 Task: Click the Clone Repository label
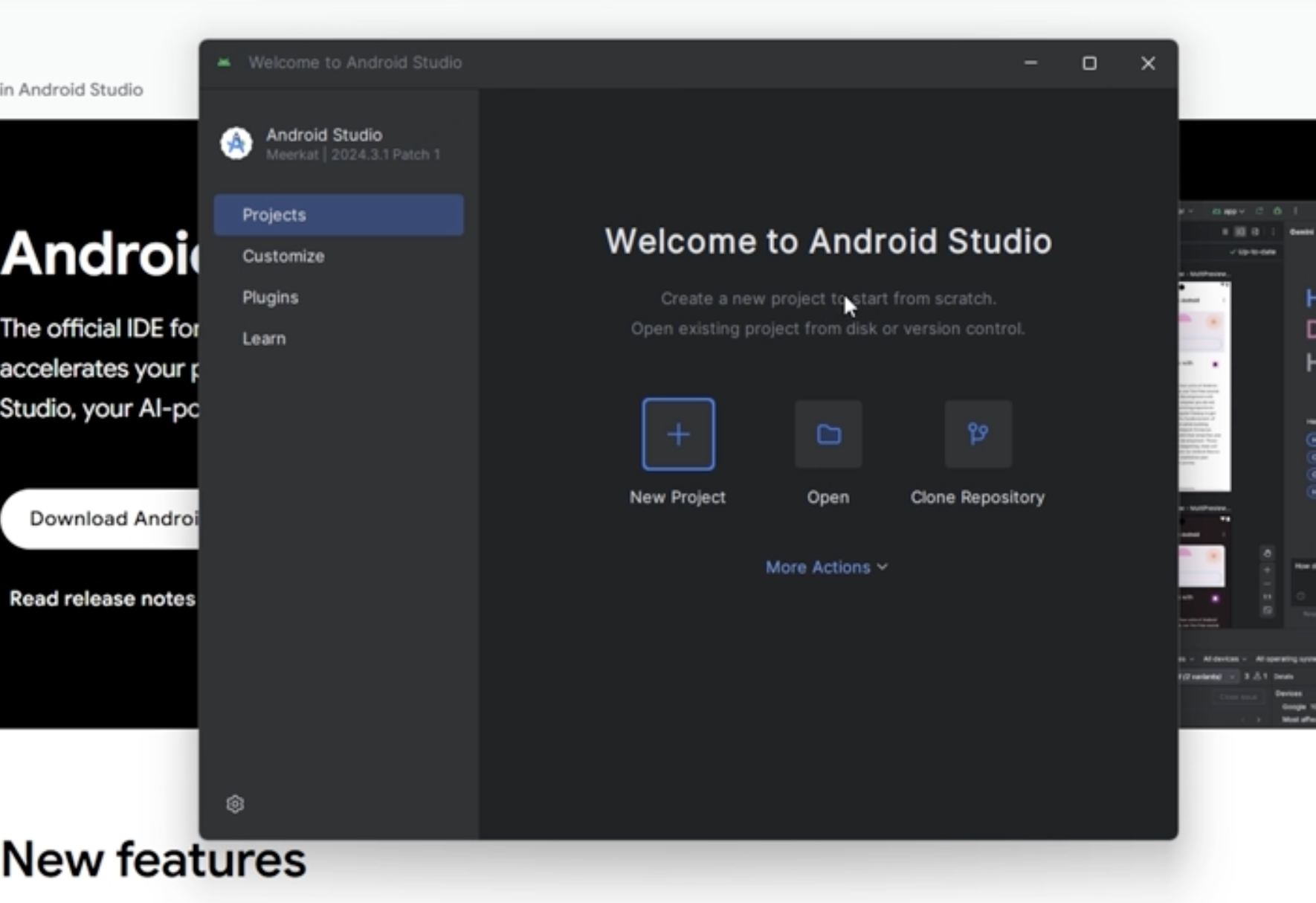coord(978,497)
